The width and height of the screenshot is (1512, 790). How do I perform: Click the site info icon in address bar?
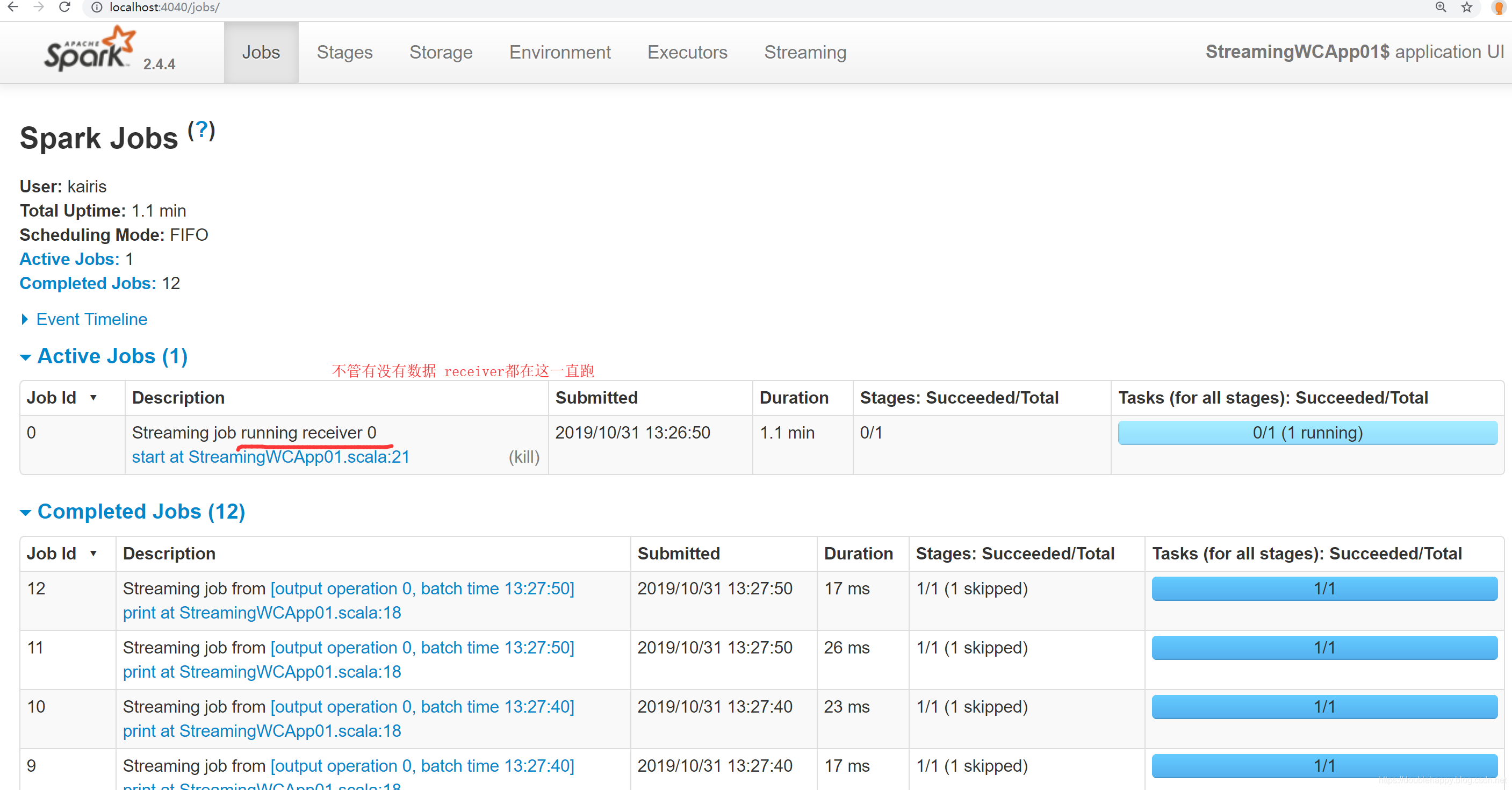pos(97,7)
